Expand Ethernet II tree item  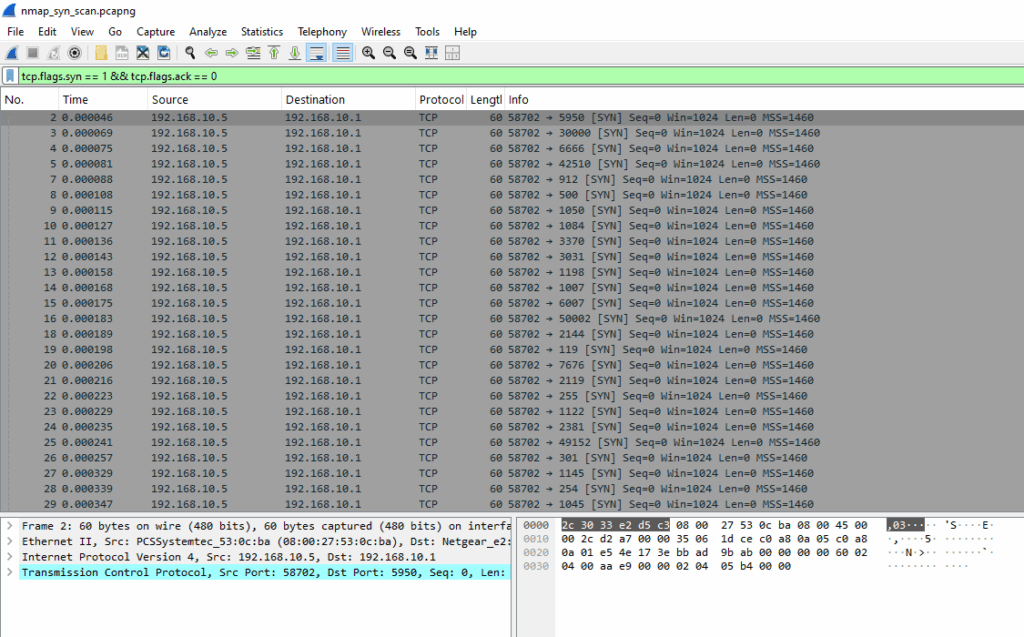click(10, 542)
